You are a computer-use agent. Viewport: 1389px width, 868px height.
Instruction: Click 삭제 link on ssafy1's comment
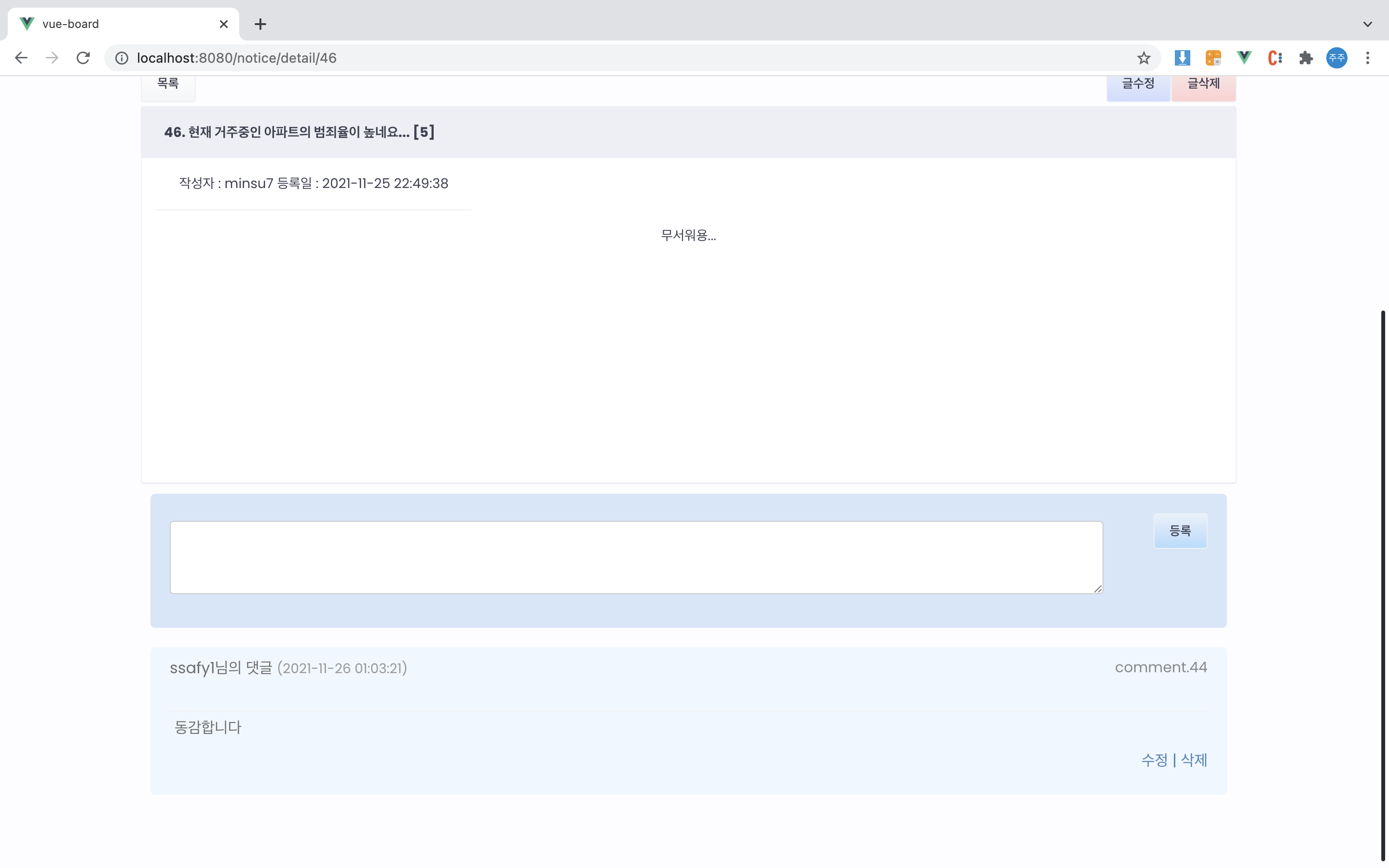click(1194, 760)
